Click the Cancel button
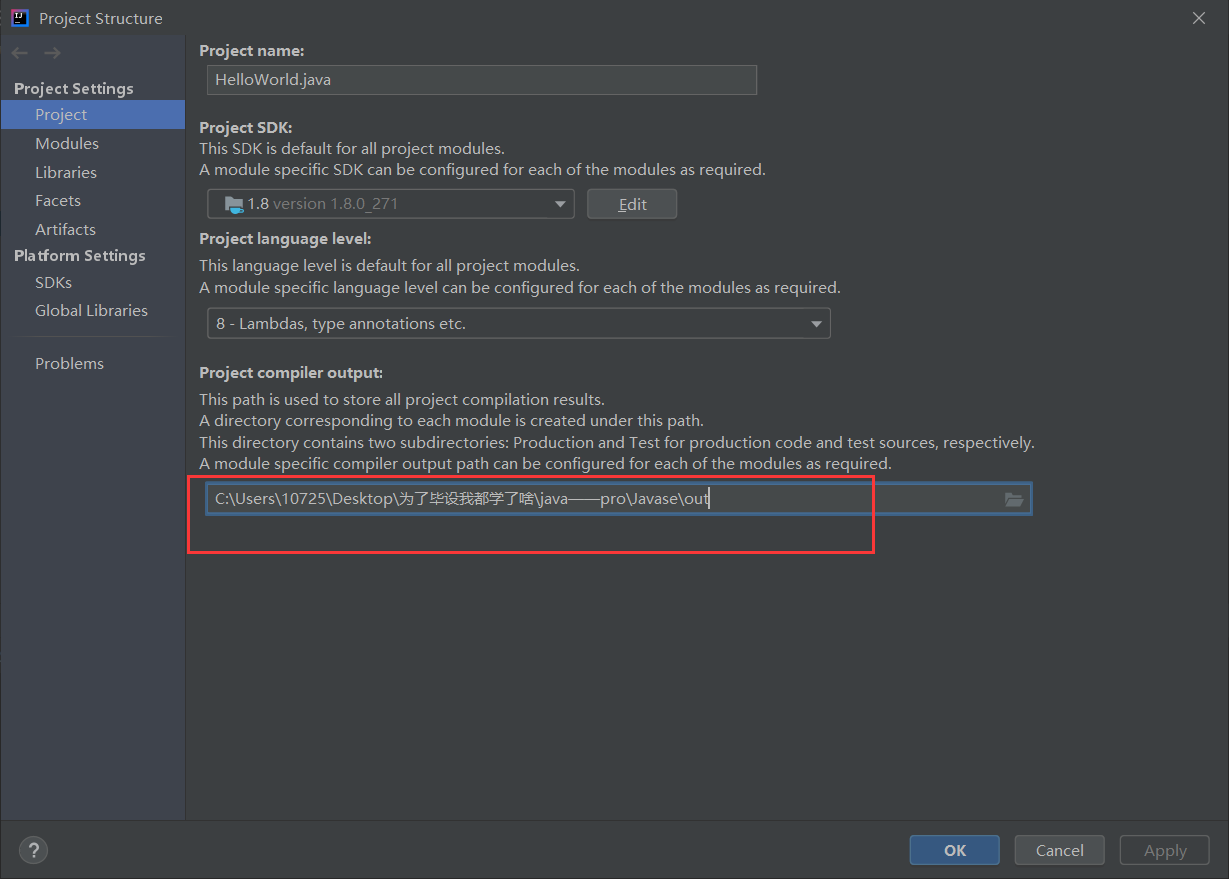1229x879 pixels. [1059, 850]
